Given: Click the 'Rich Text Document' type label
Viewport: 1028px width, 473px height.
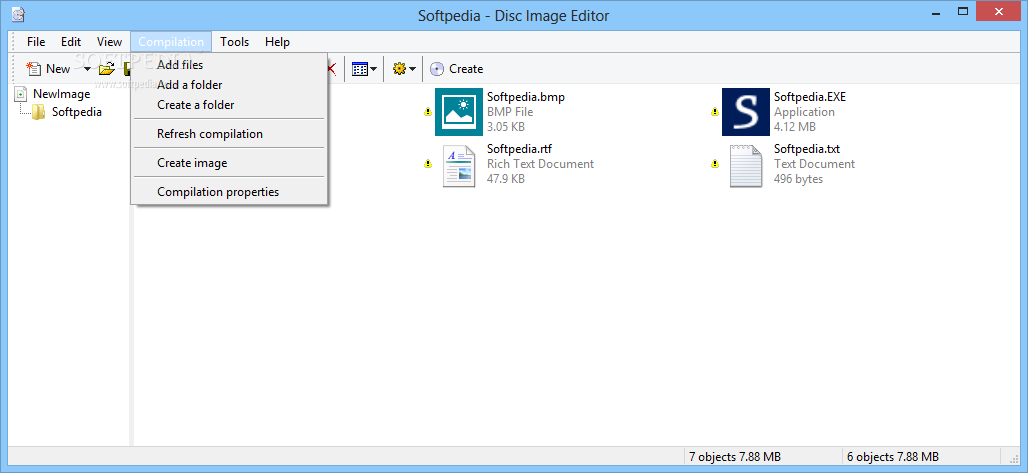Looking at the screenshot, I should [x=540, y=164].
